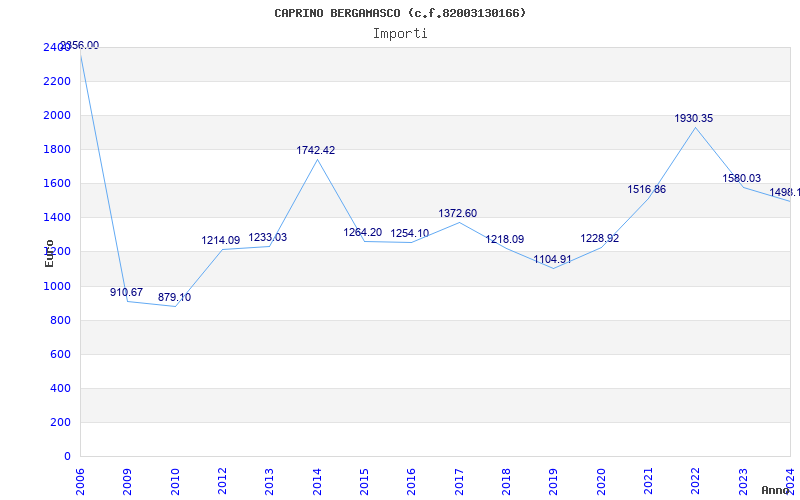Click the 1580.03 data label for 2023

(x=741, y=179)
